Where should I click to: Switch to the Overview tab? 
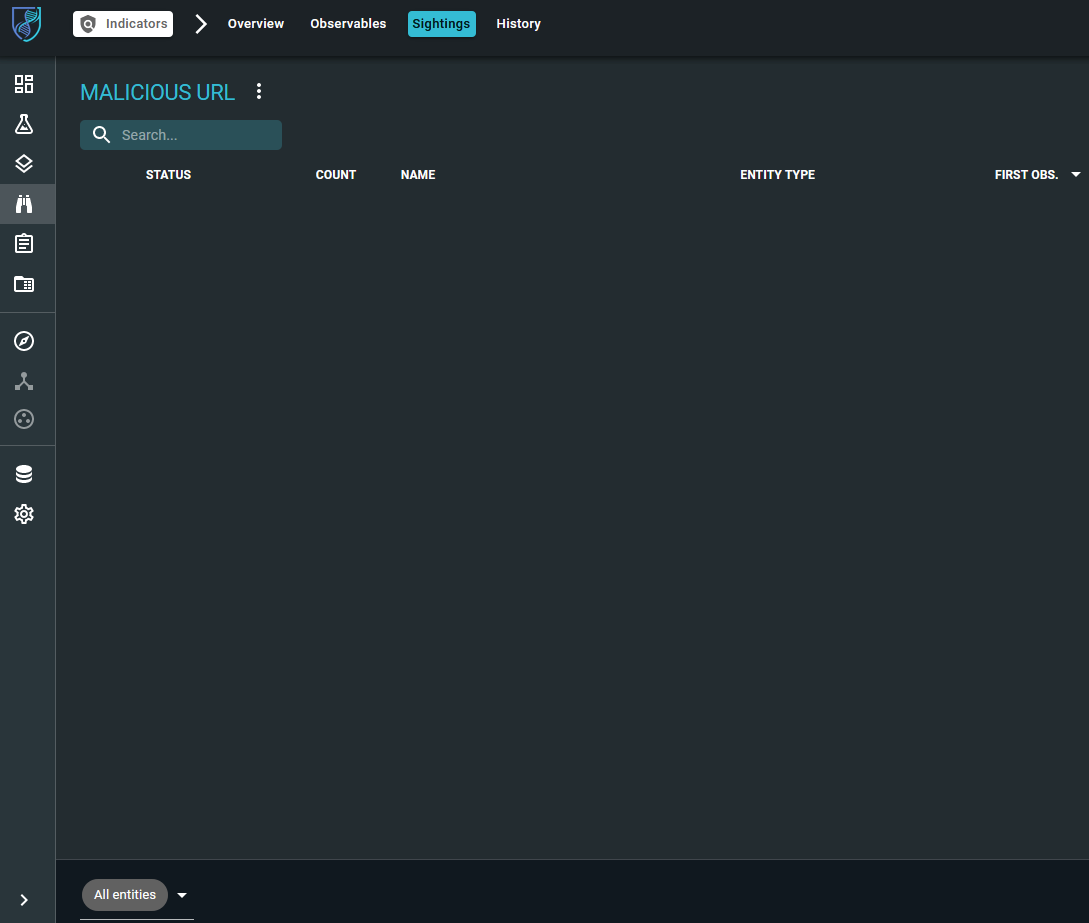[255, 23]
